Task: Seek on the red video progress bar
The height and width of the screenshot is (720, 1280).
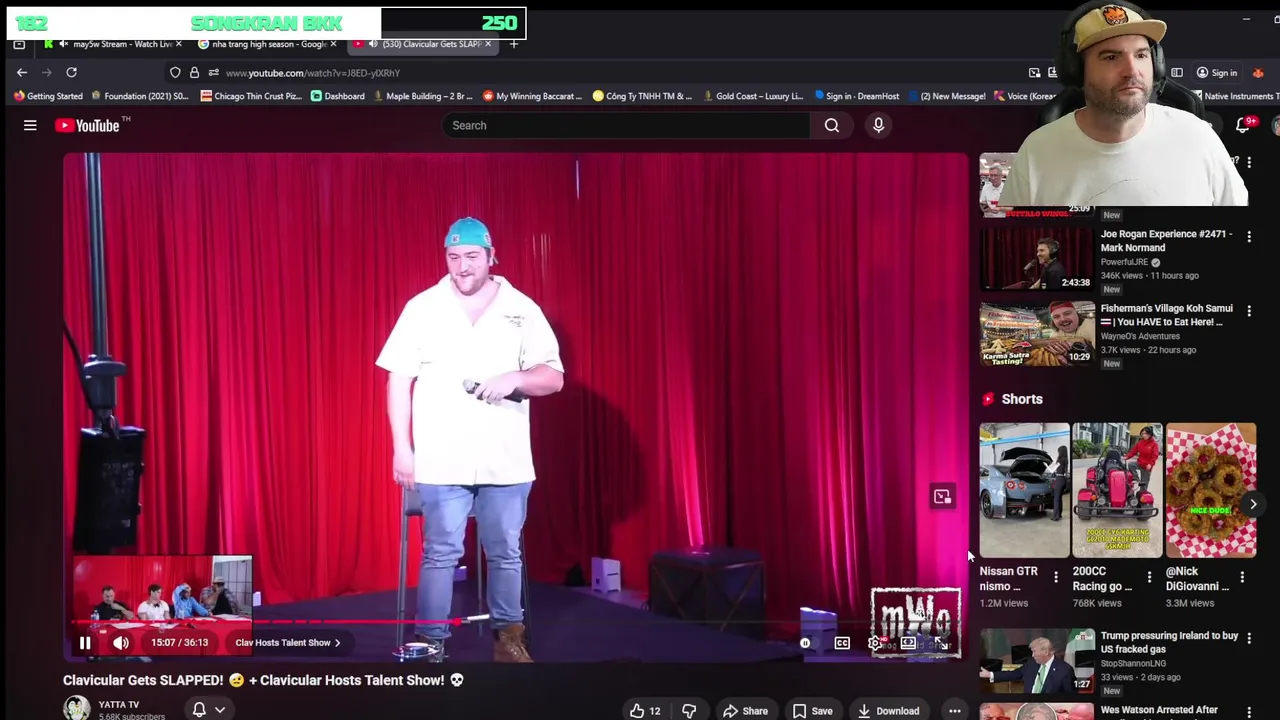Action: tap(515, 623)
